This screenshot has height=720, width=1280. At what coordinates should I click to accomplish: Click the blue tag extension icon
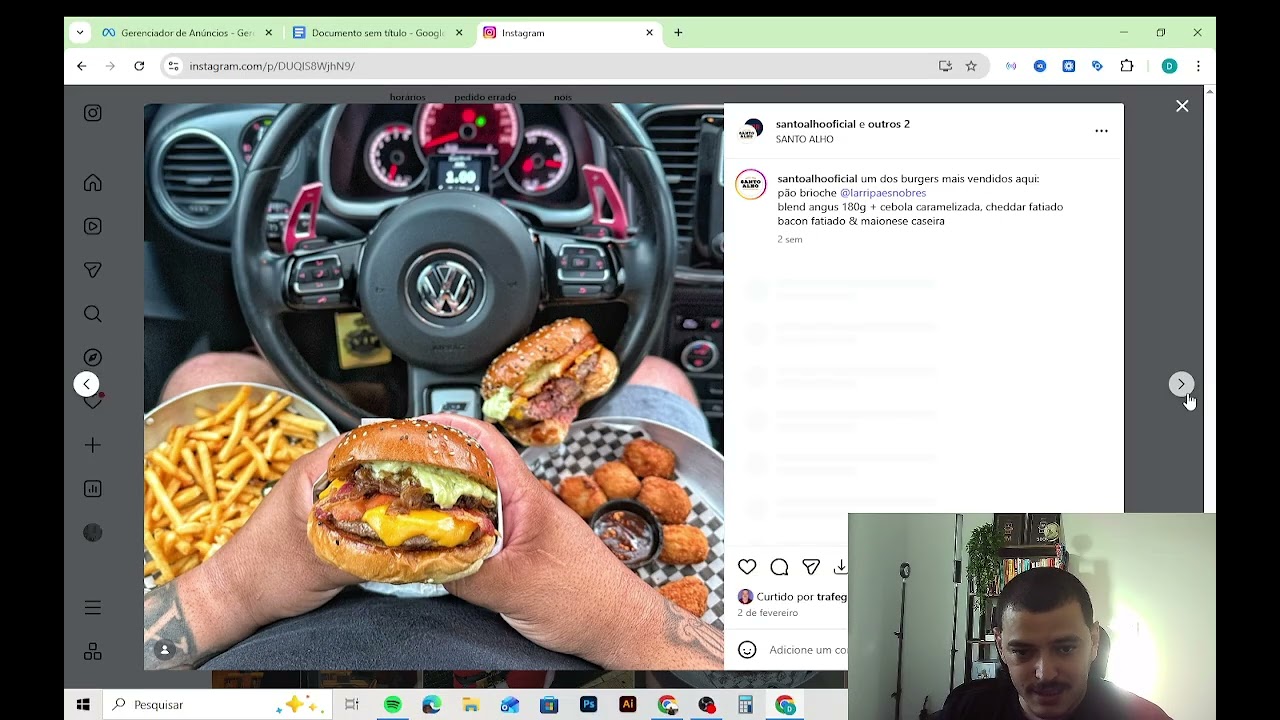tap(1098, 66)
